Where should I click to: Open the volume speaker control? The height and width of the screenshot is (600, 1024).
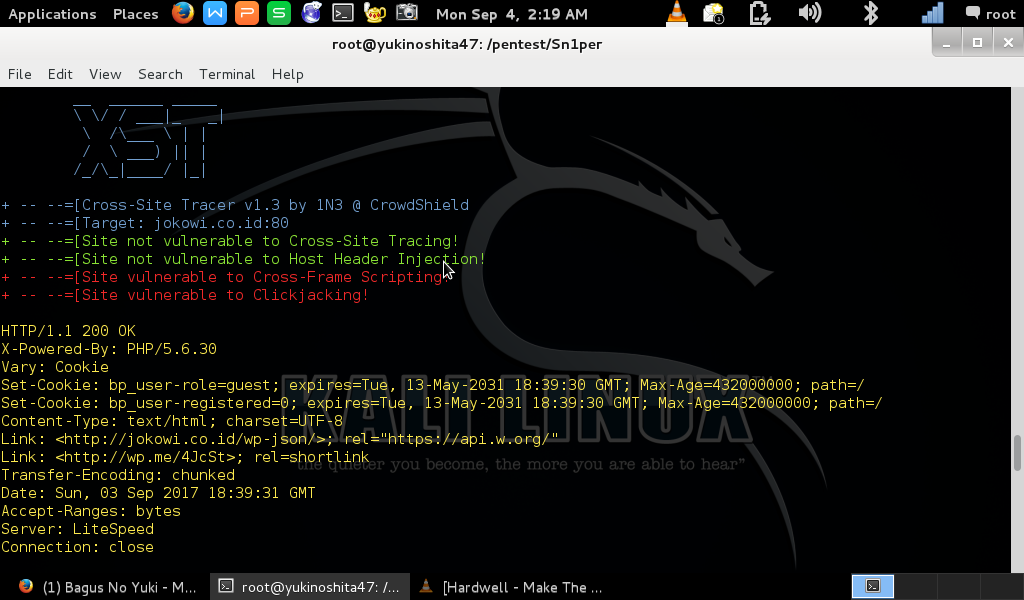coord(810,13)
